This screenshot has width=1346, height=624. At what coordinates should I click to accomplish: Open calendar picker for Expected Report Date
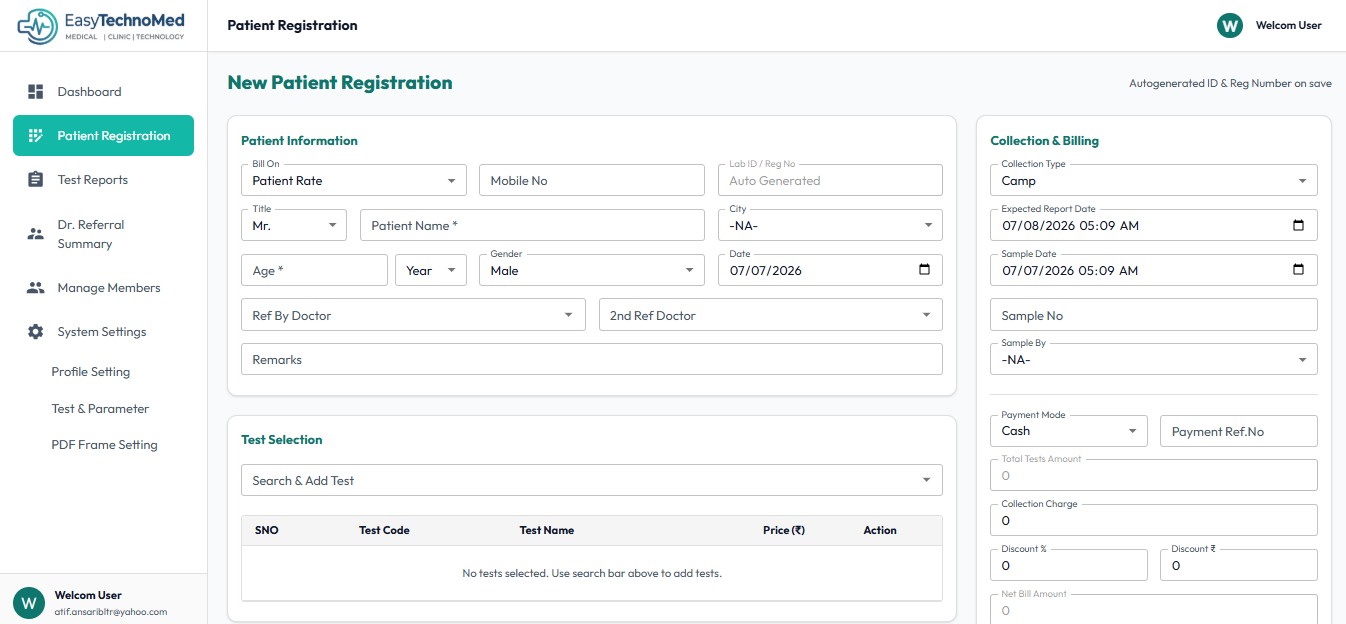coord(1299,225)
